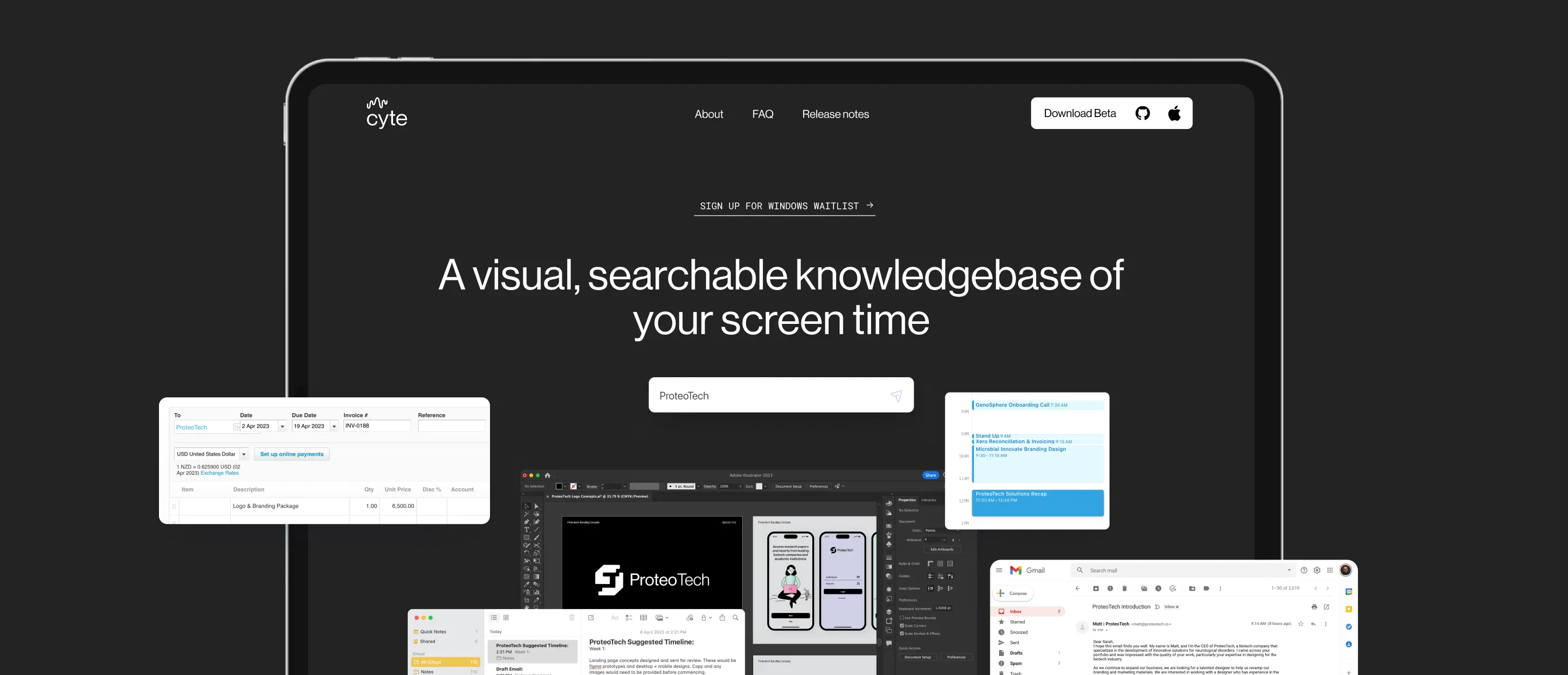Image resolution: width=1568 pixels, height=675 pixels.
Task: Click the Gmail settings gear icon
Action: (1316, 570)
